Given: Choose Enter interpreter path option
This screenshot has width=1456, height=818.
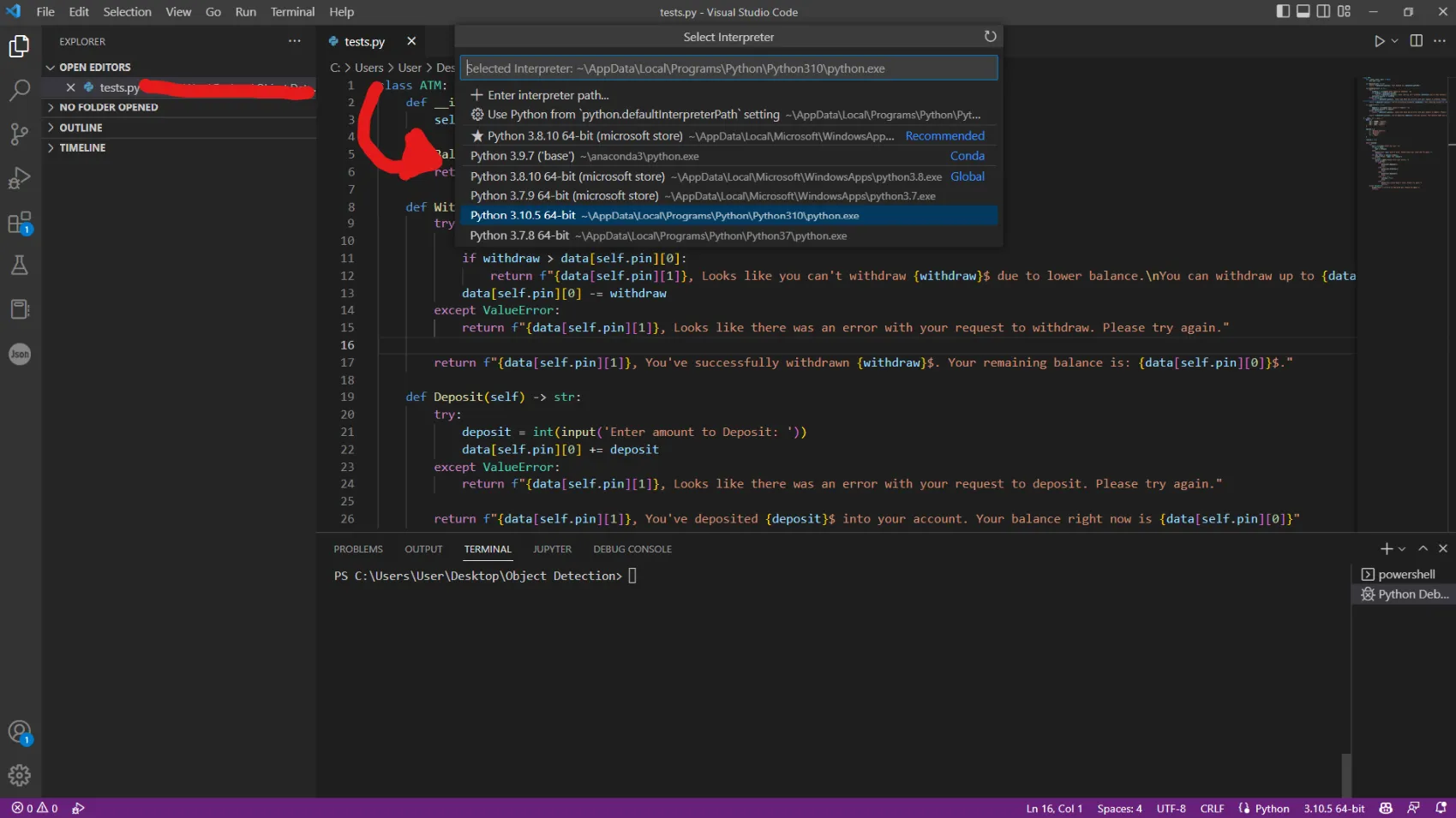Looking at the screenshot, I should tap(548, 95).
